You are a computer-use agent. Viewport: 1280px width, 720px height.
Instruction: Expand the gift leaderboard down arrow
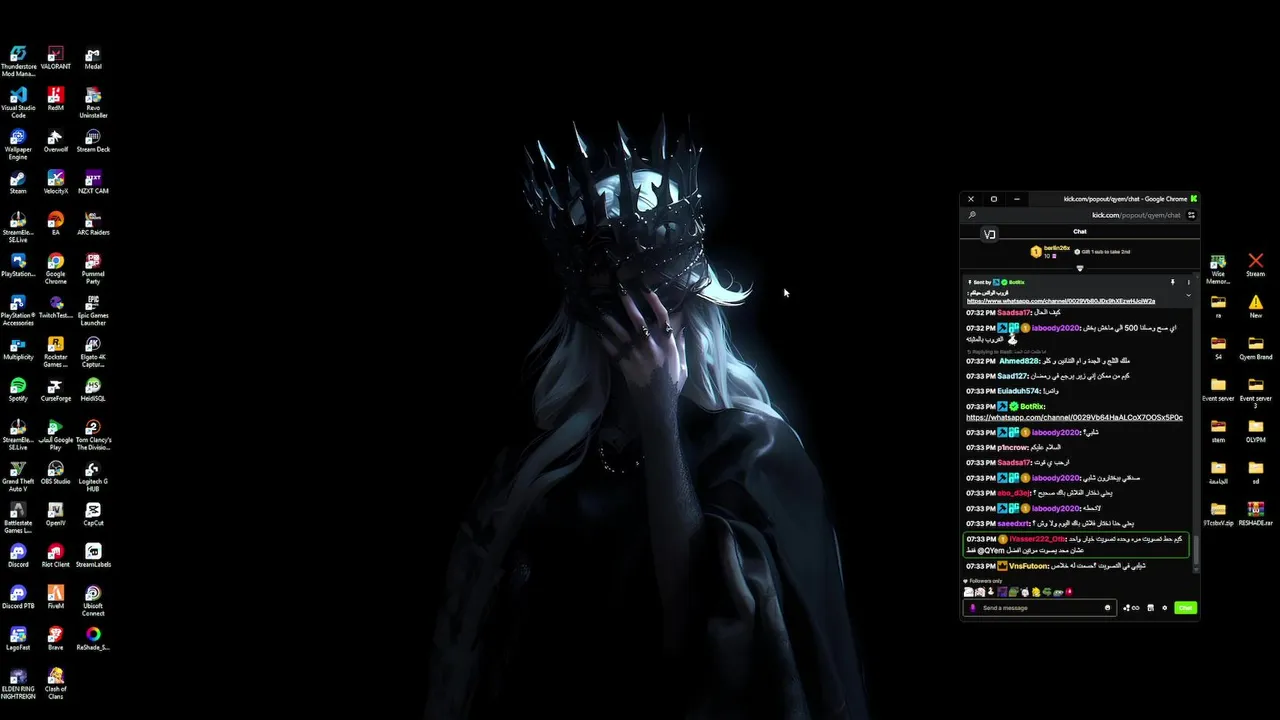point(1080,268)
